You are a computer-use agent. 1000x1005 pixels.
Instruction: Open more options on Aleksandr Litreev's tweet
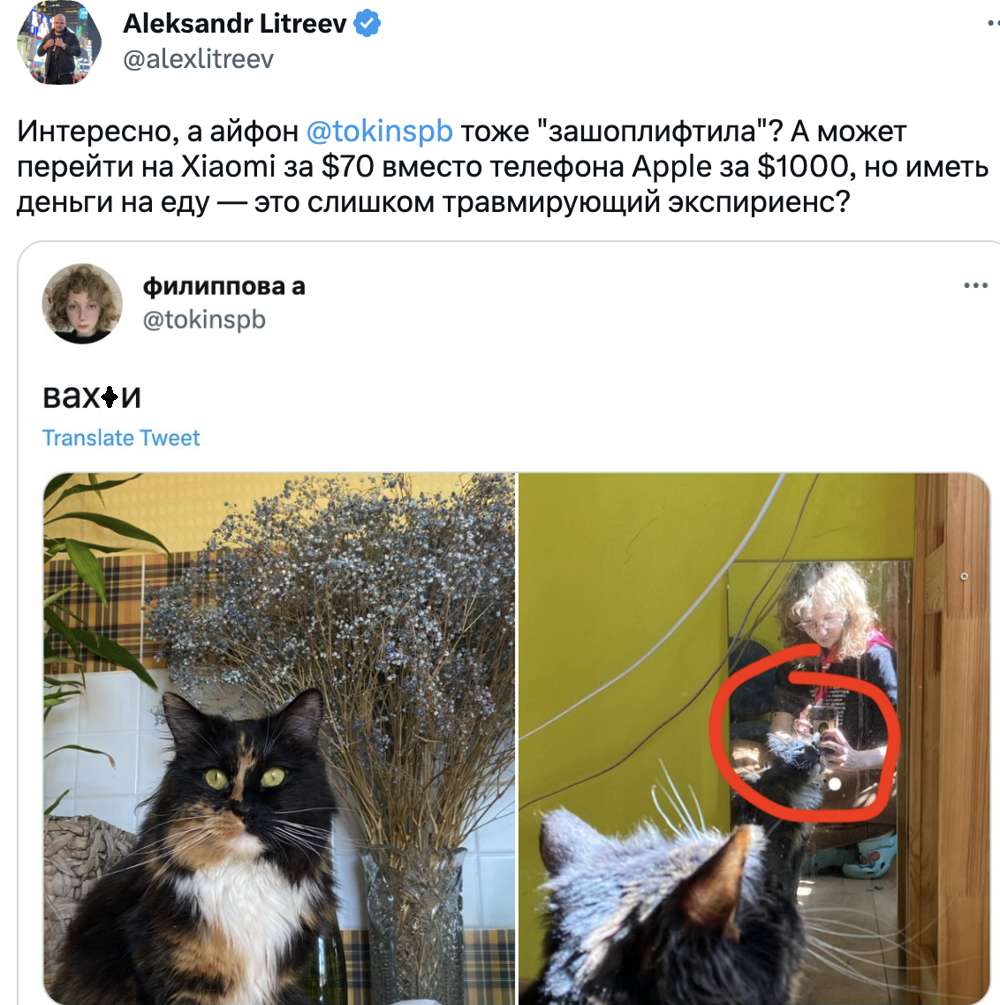[x=992, y=23]
